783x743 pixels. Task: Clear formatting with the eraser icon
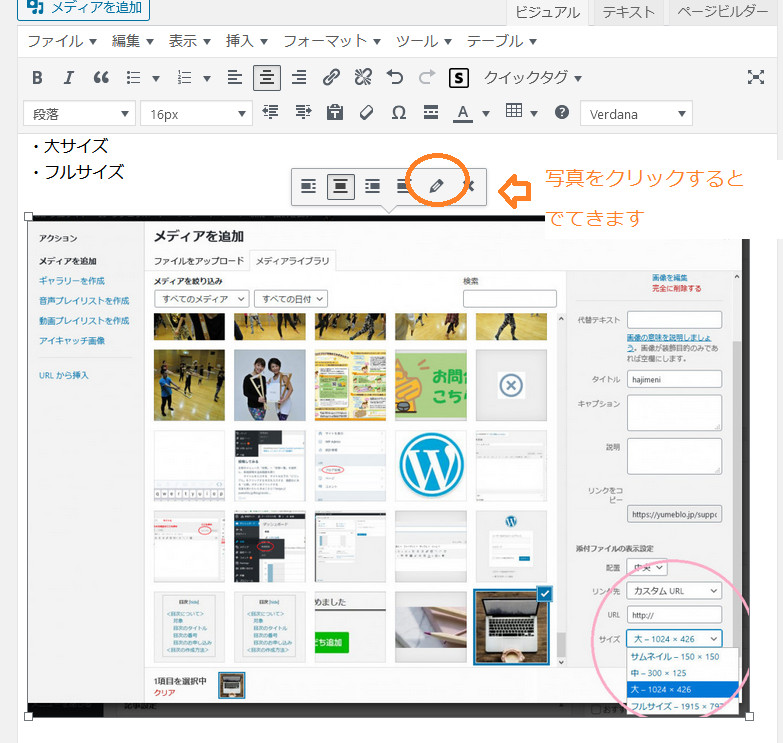pyautogui.click(x=367, y=113)
